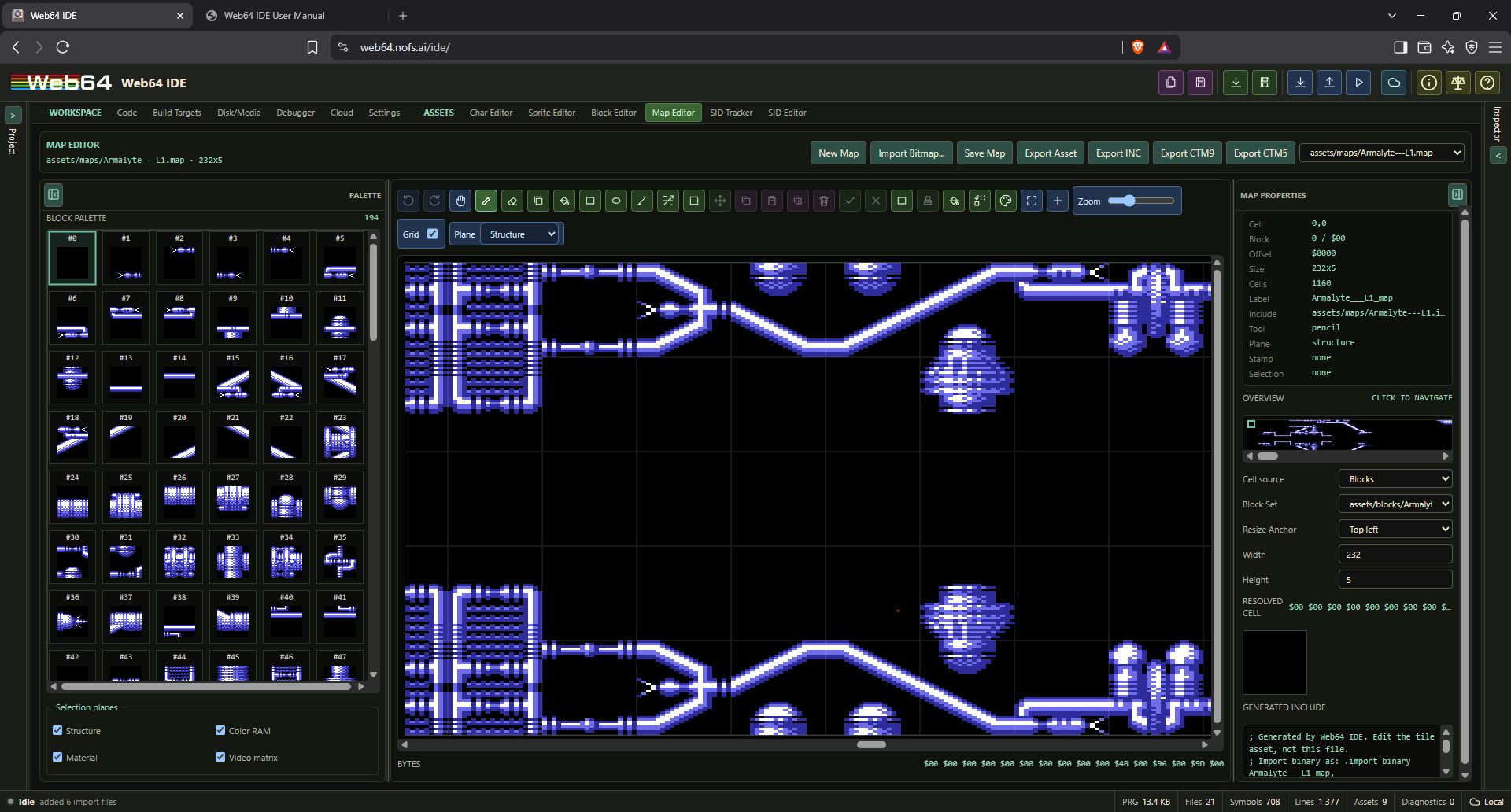1511x812 pixels.
Task: Switch to the Block Editor tab
Action: [614, 113]
